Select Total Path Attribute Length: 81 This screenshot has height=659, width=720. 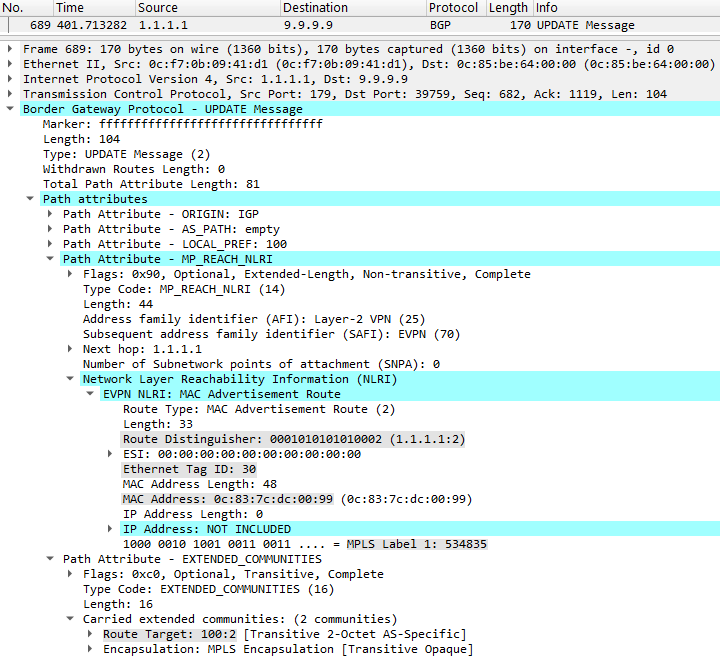pyautogui.click(x=151, y=184)
